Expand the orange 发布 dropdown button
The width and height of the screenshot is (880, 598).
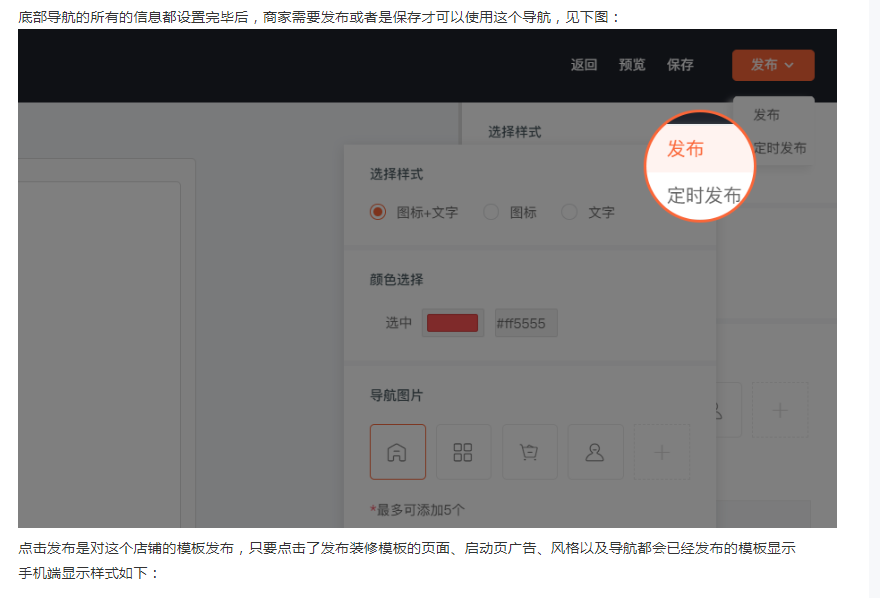click(773, 65)
